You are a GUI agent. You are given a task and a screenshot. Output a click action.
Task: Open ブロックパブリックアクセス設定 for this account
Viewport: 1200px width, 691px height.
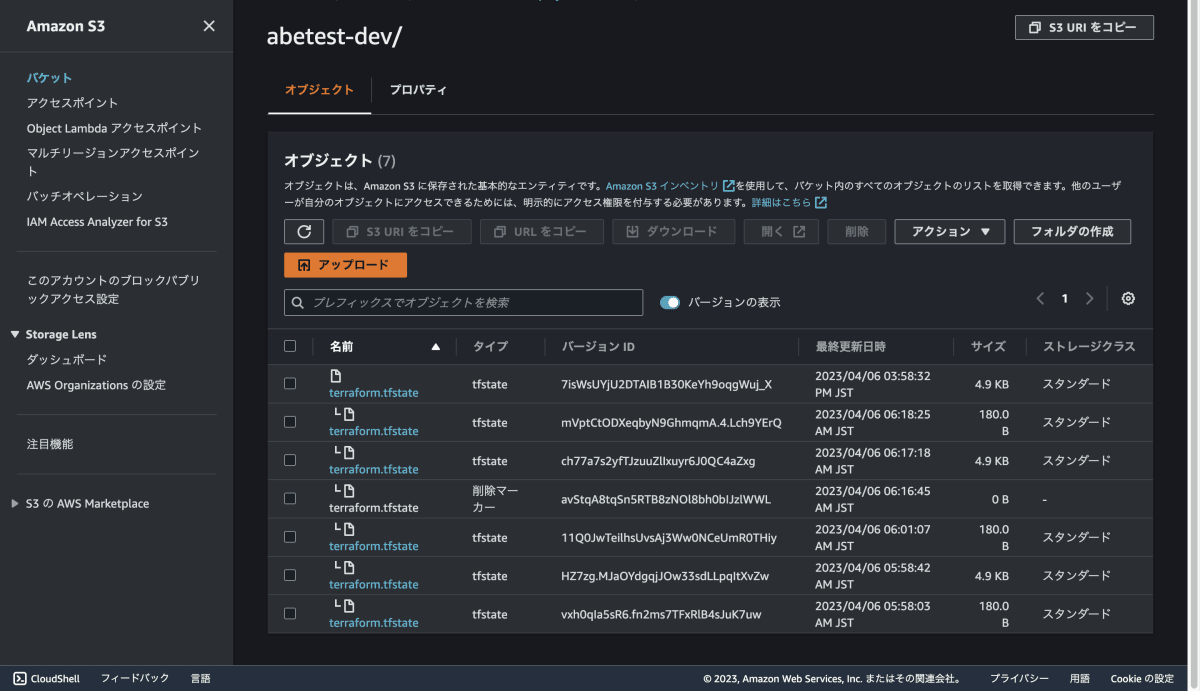[x=113, y=290]
